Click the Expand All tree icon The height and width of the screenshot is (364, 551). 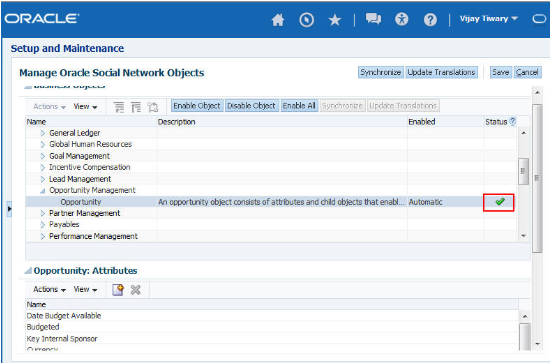click(119, 107)
